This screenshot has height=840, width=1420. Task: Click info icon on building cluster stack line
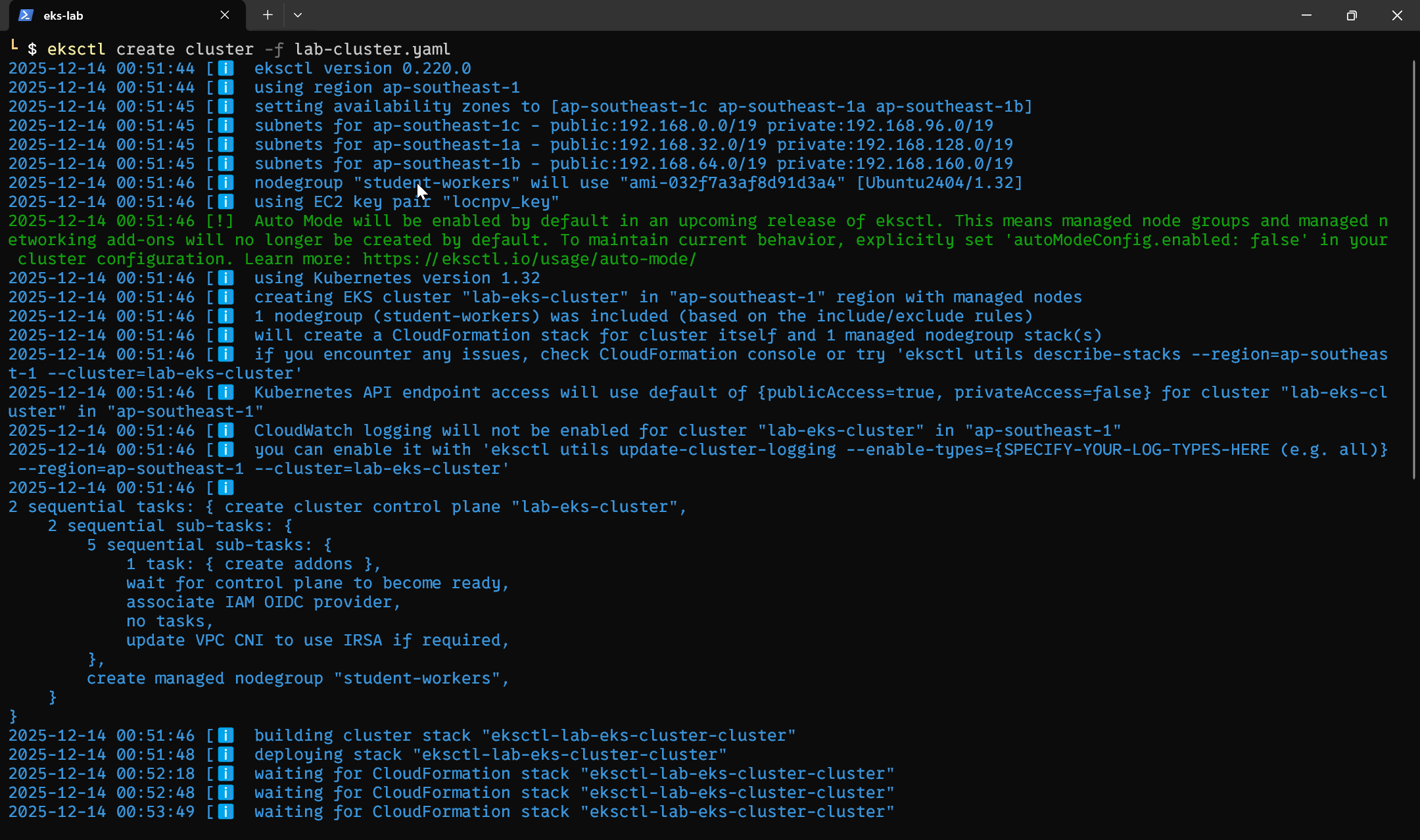(x=225, y=735)
